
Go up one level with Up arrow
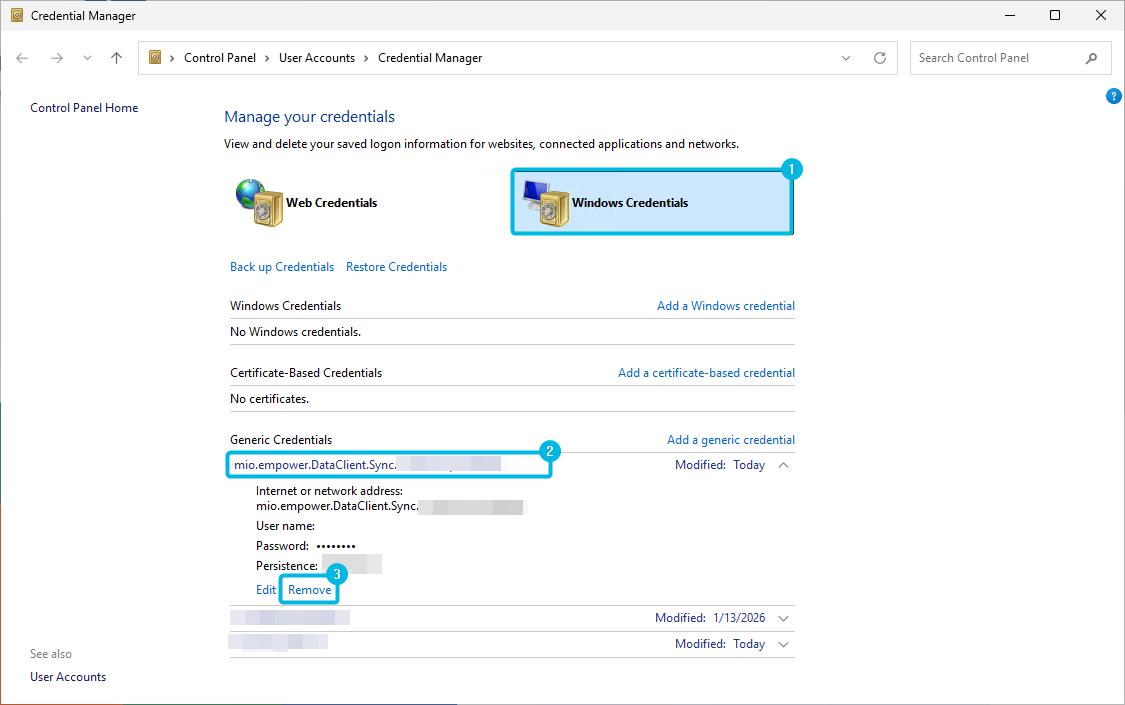[x=116, y=58]
